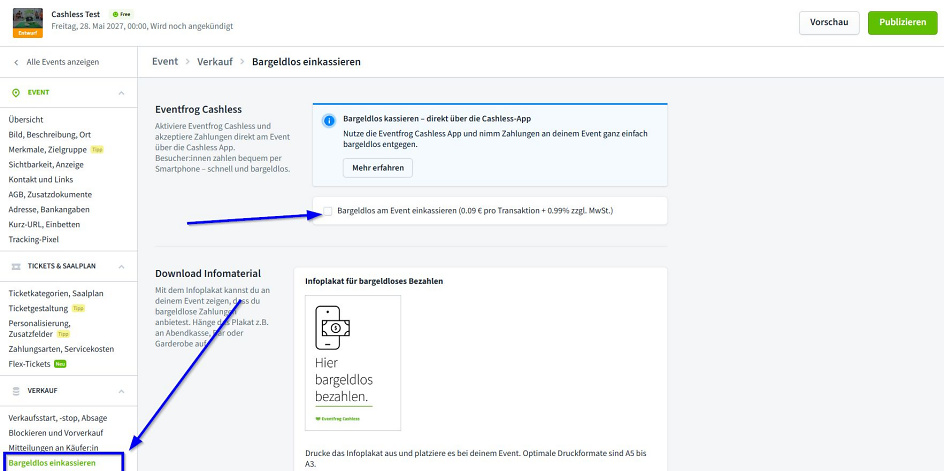Image resolution: width=944 pixels, height=471 pixels.
Task: Open Übersicht in the sidebar
Action: (26, 120)
